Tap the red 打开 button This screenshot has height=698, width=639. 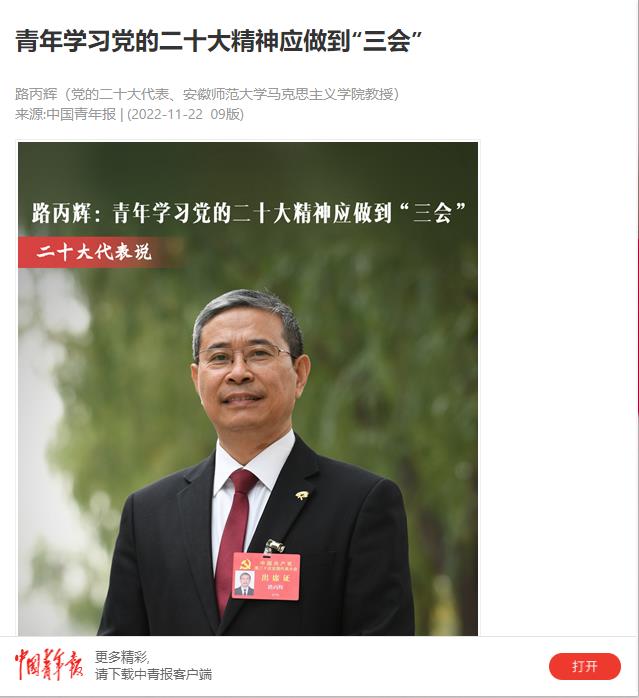click(584, 666)
